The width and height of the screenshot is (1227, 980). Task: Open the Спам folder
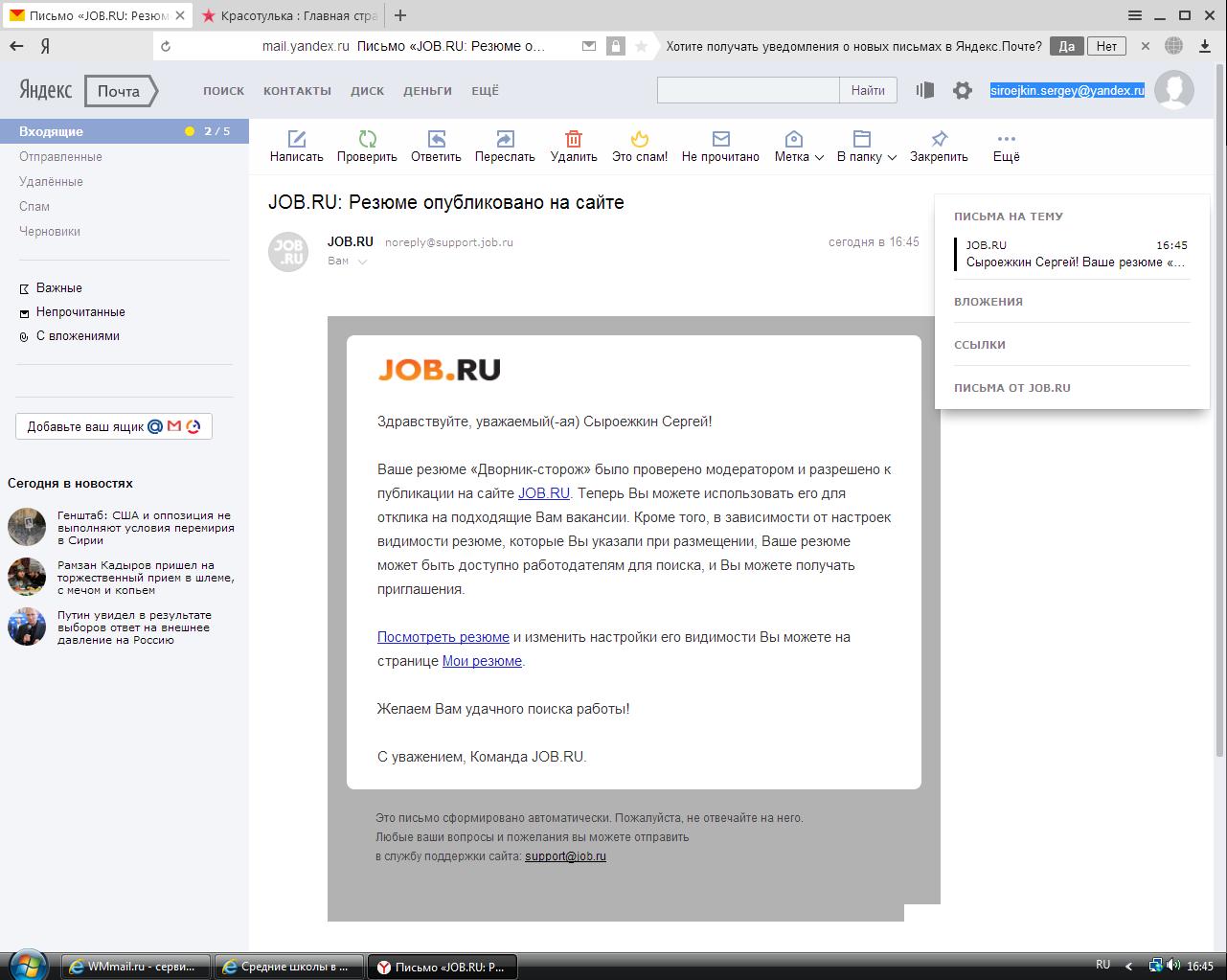coord(34,206)
